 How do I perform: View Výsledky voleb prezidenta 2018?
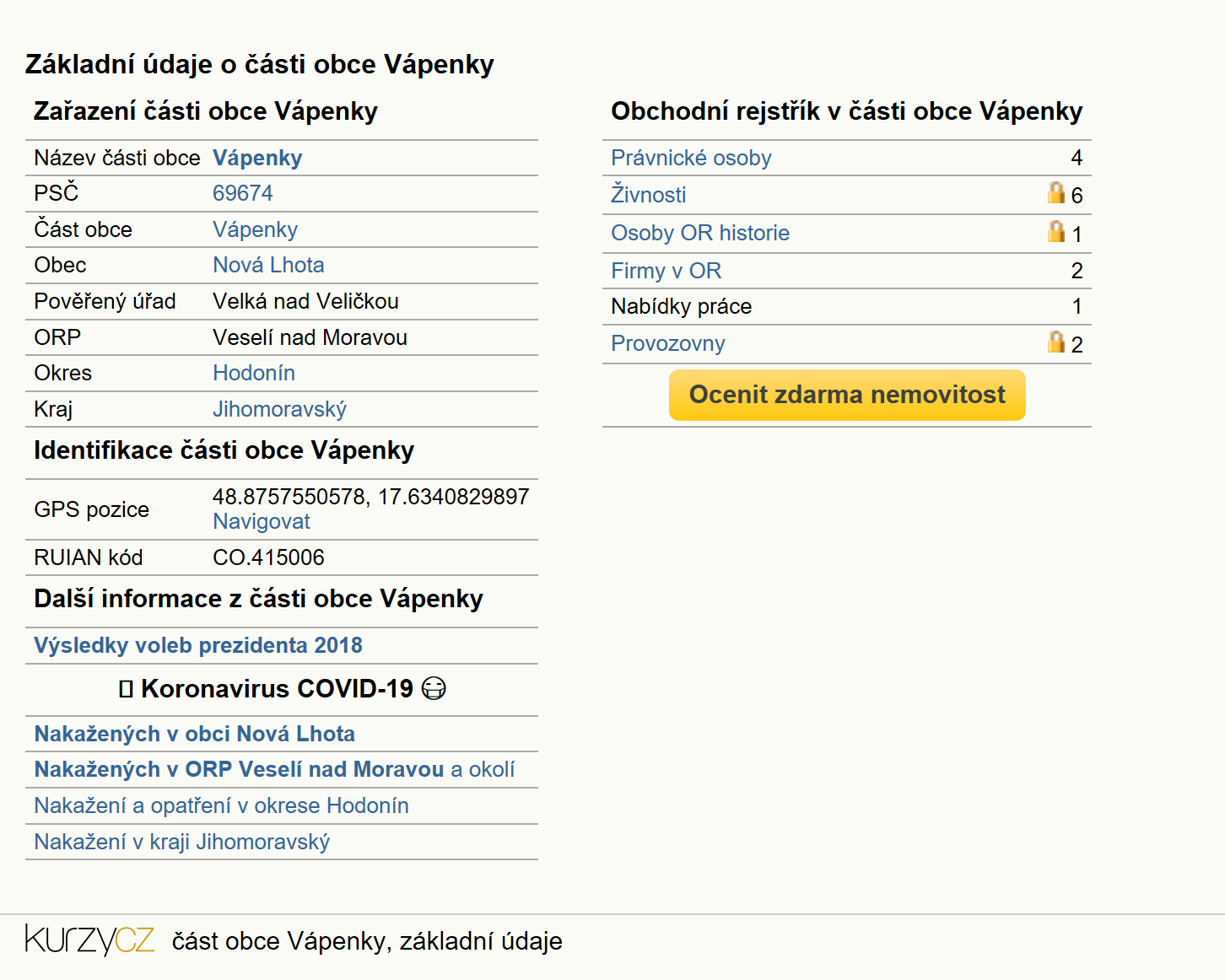[x=198, y=645]
